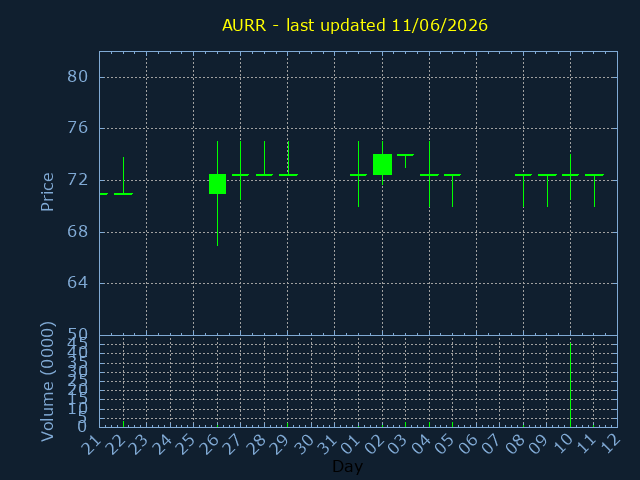
Task: Click the '64' price axis label
Action: pos(77,283)
